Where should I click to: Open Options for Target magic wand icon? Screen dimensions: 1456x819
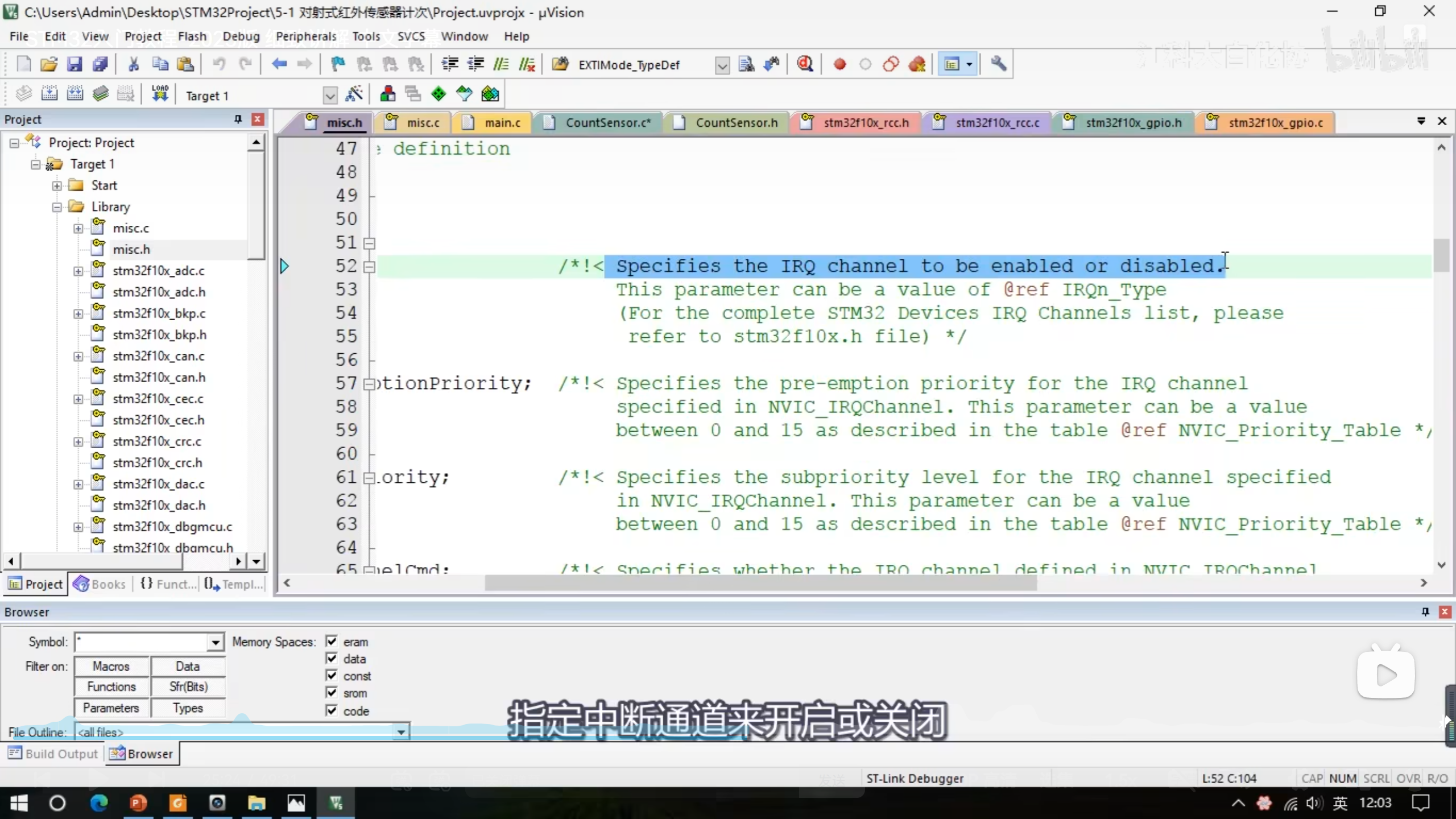(354, 94)
